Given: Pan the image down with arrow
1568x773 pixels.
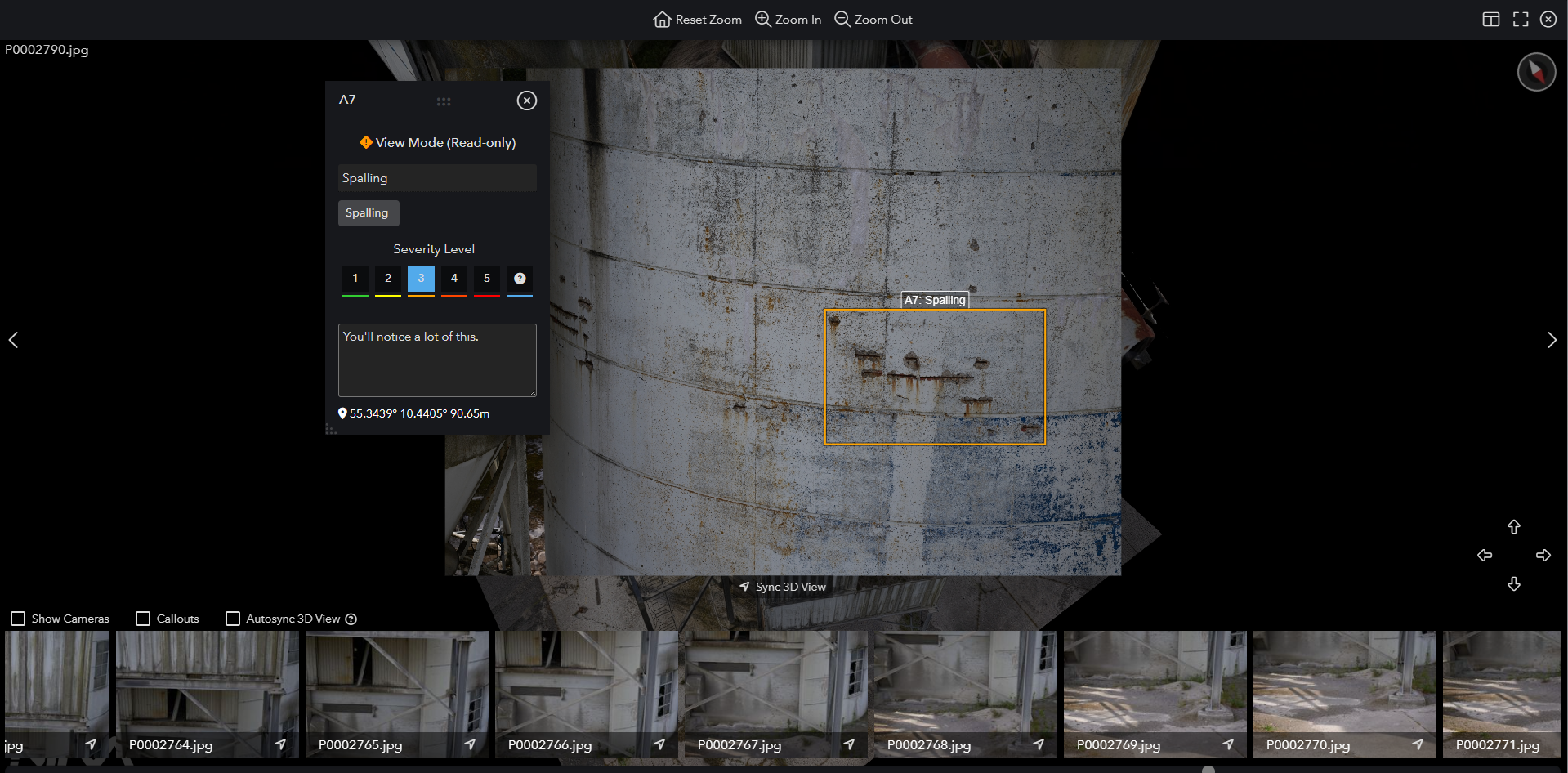Looking at the screenshot, I should pyautogui.click(x=1513, y=584).
